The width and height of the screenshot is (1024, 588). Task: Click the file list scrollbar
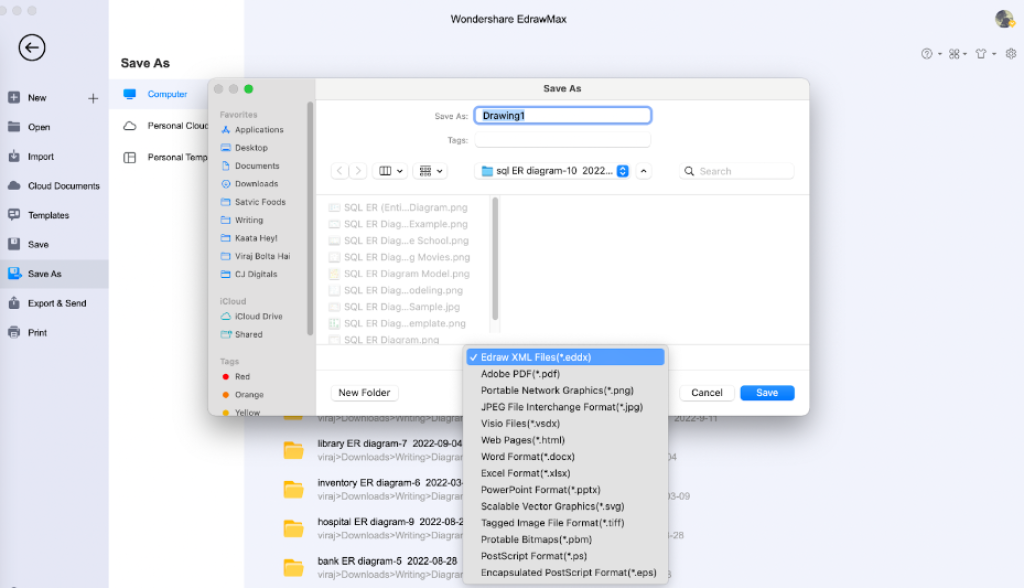click(495, 258)
